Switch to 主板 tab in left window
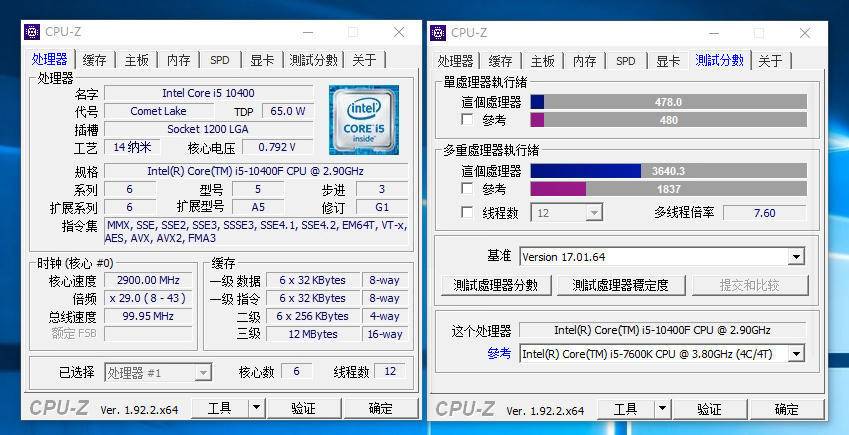The image size is (849, 435). 136,60
